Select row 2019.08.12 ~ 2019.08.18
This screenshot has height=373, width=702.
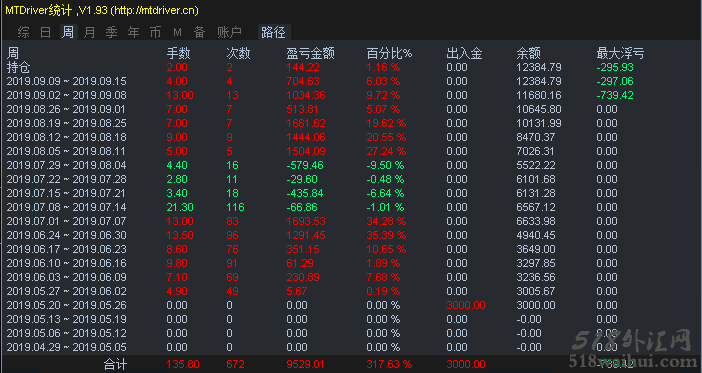click(x=67, y=137)
